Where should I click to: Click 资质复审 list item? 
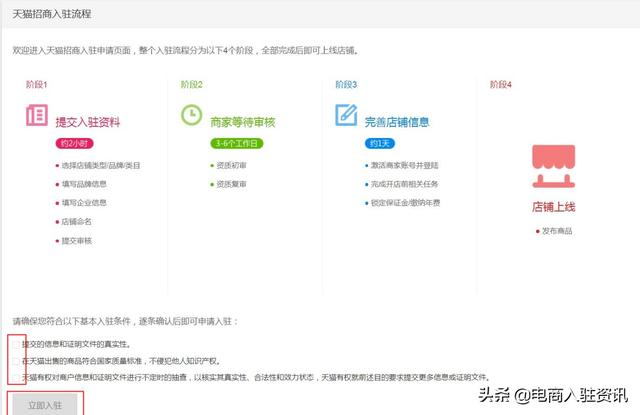[x=231, y=184]
